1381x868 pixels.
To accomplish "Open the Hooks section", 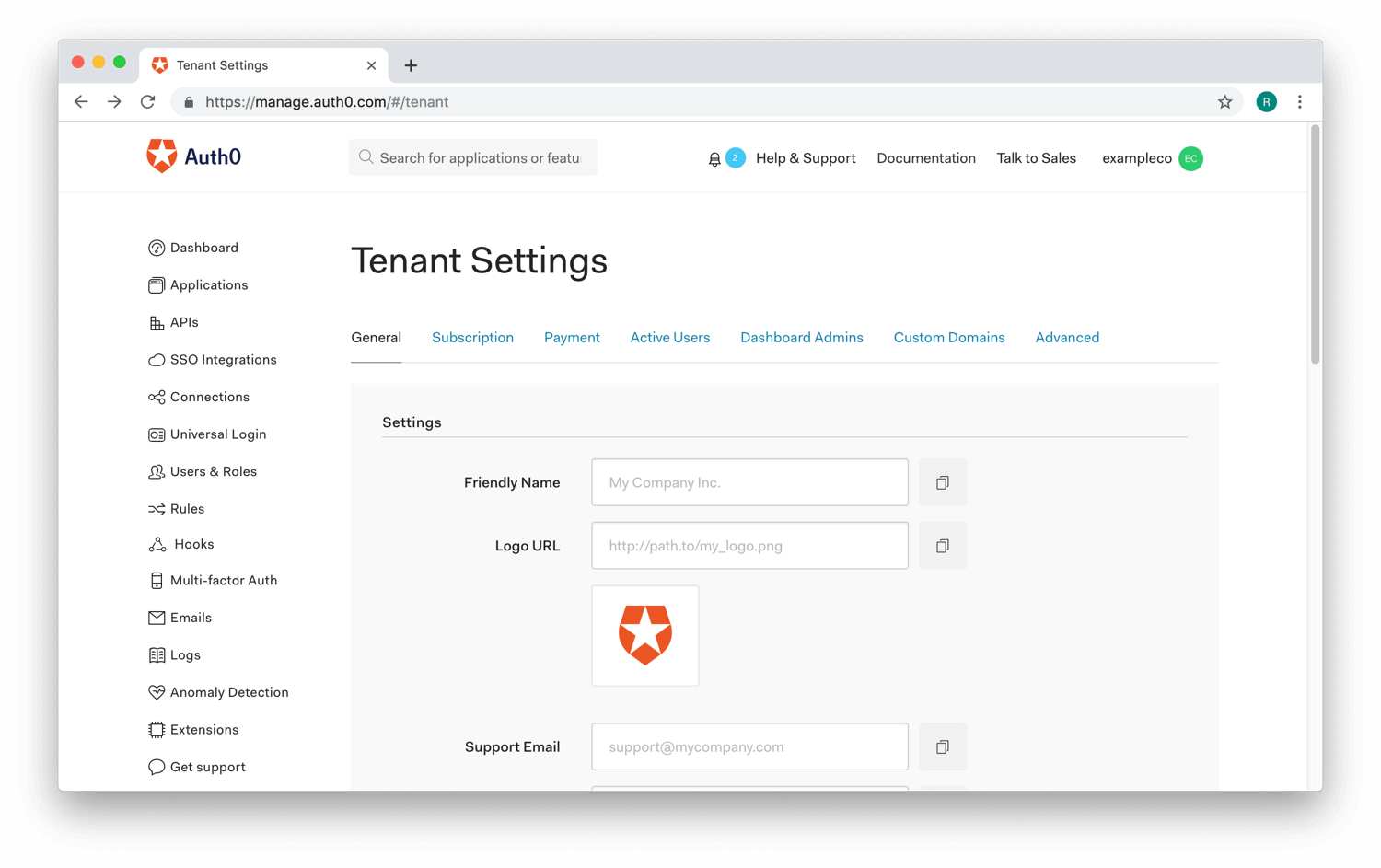I will point(157,544).
